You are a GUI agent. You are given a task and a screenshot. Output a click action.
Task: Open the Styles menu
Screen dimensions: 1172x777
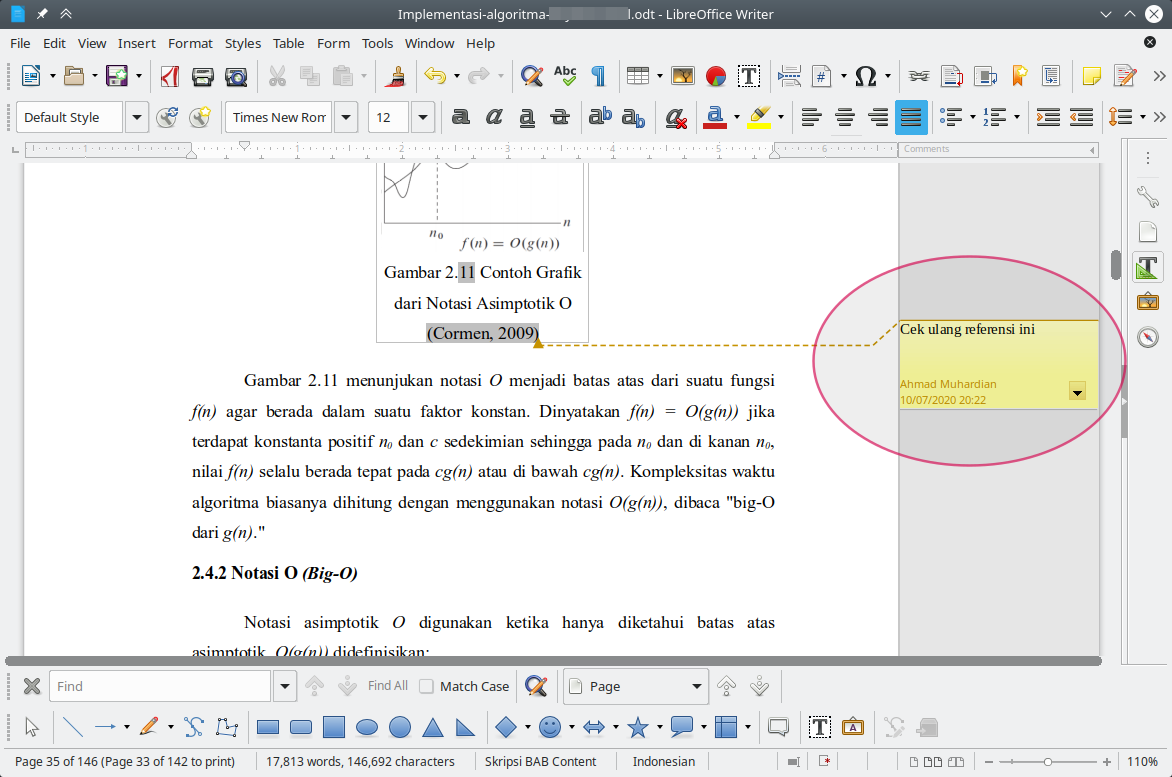coord(242,43)
